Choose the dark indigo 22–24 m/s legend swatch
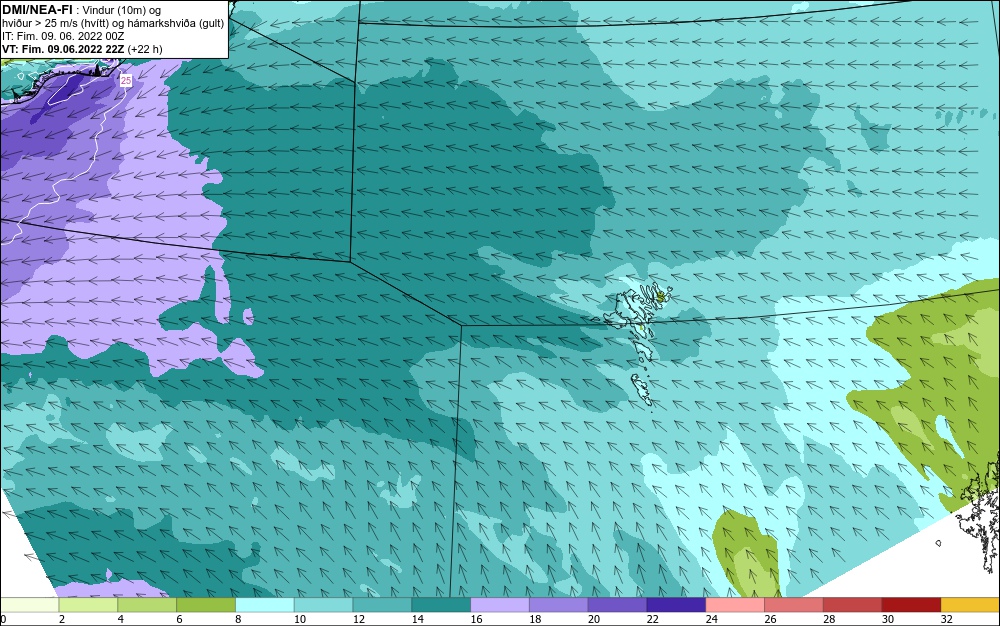This screenshot has height=626, width=1000. coord(676,605)
